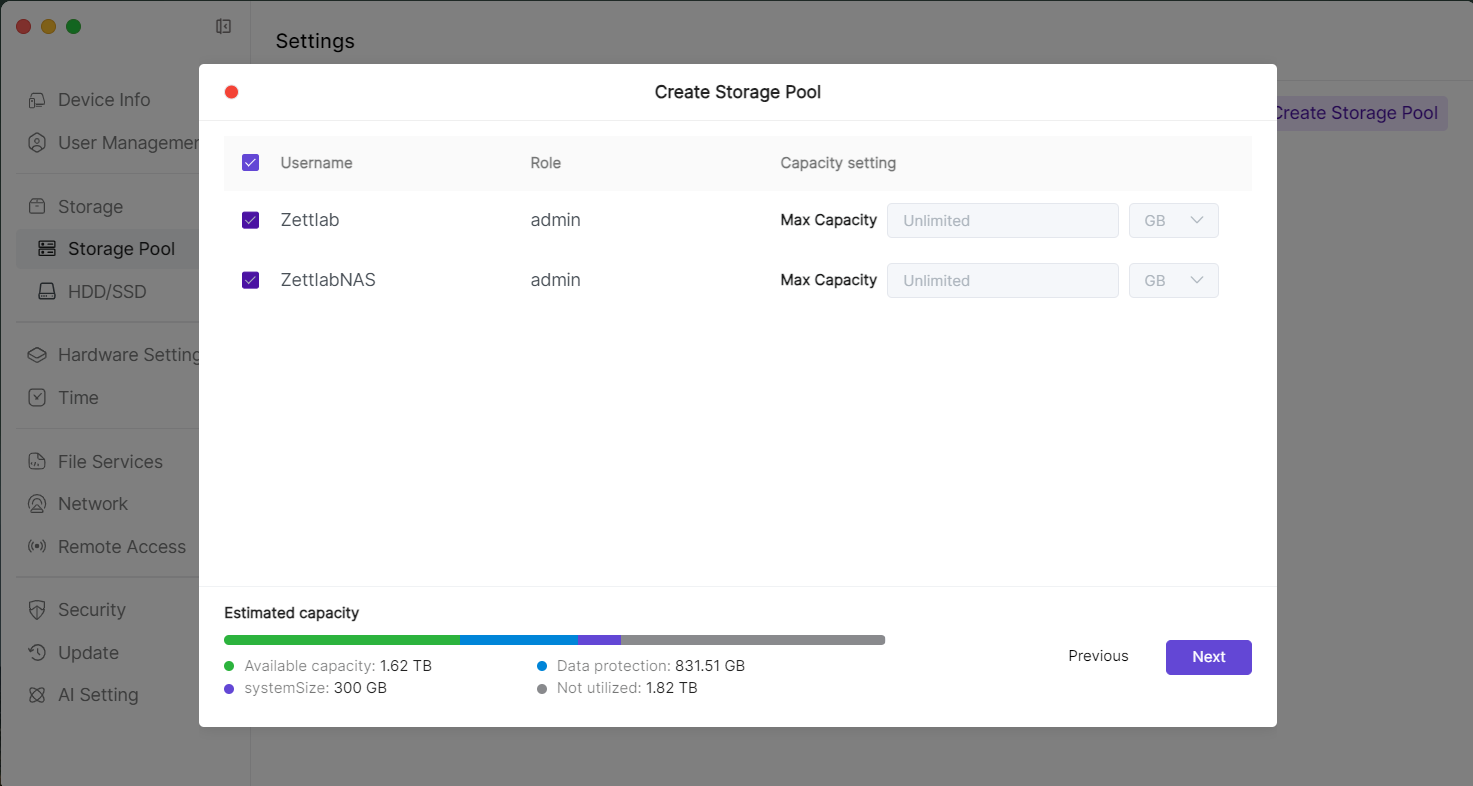Click the HDD/SSD drive icon
1473x786 pixels.
[47, 292]
